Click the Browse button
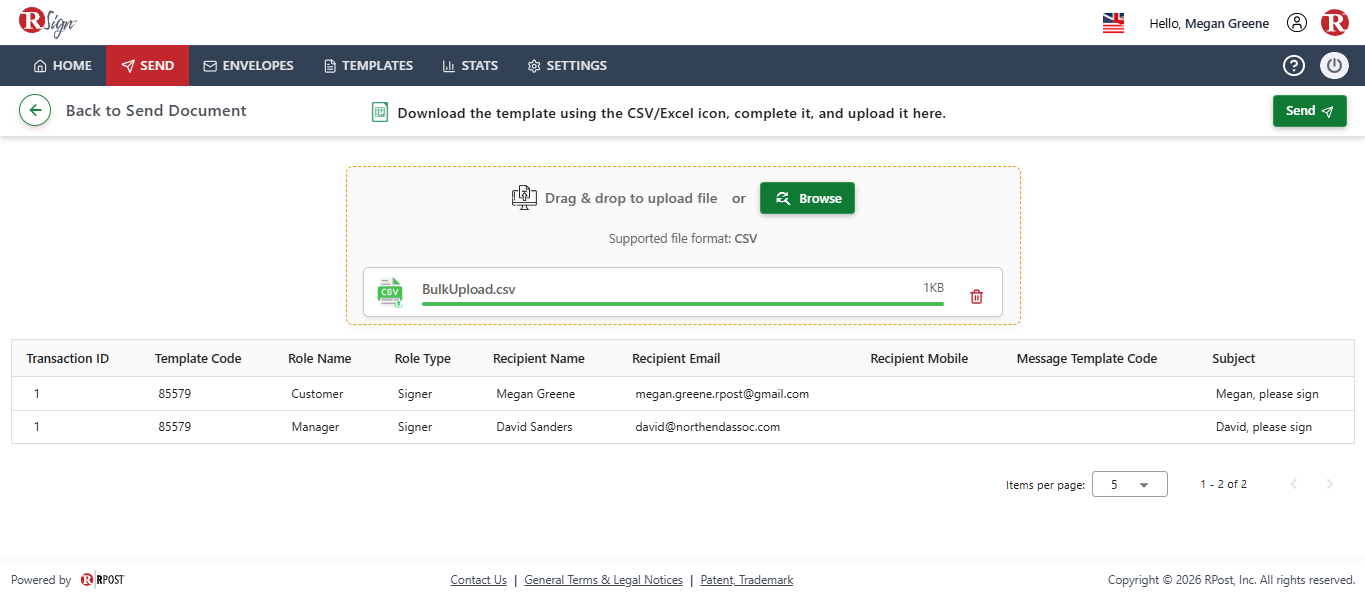The image size is (1365, 595). tap(807, 198)
